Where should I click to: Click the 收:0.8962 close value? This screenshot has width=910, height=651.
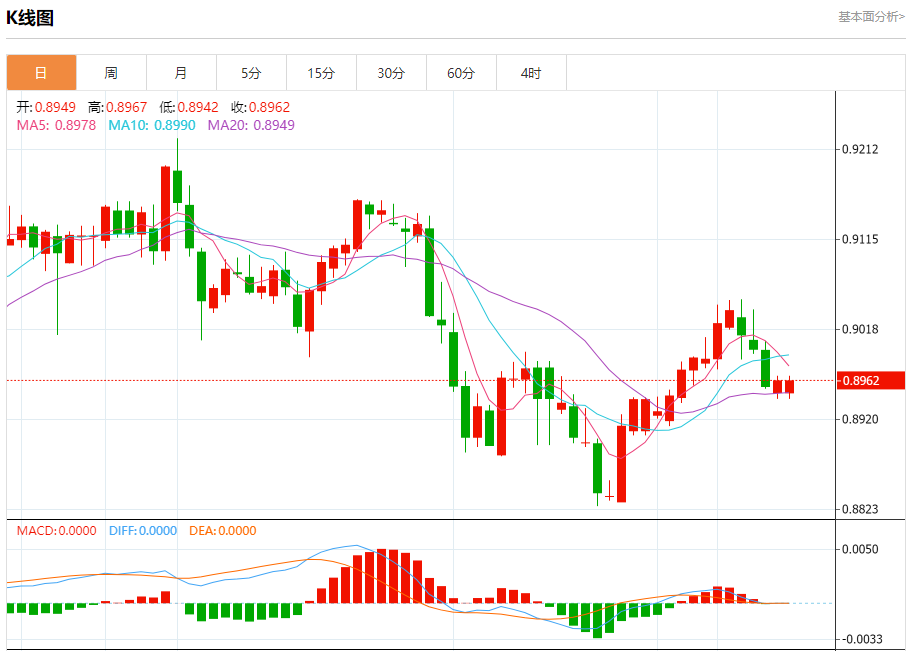click(261, 107)
